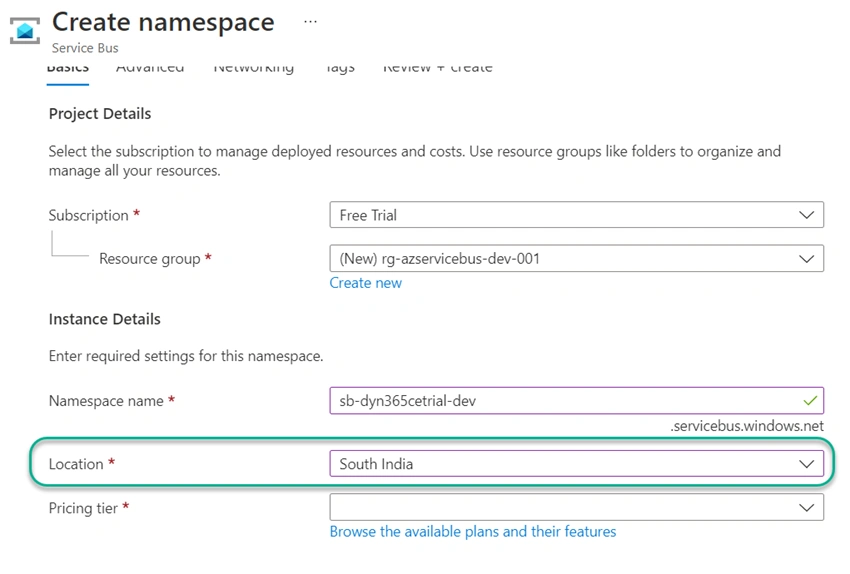Click the Pricing tier chevron arrow

click(807, 508)
